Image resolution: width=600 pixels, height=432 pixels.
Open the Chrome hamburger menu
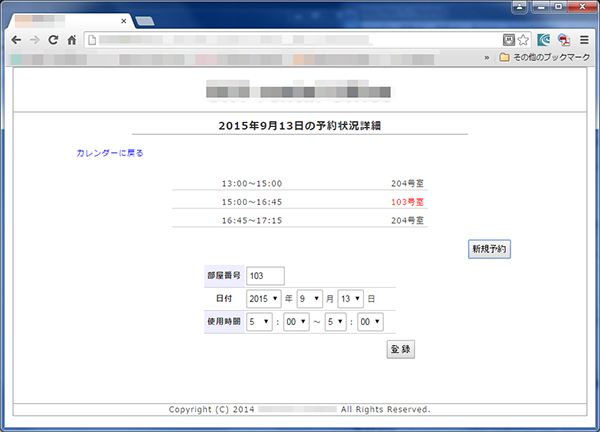584,40
